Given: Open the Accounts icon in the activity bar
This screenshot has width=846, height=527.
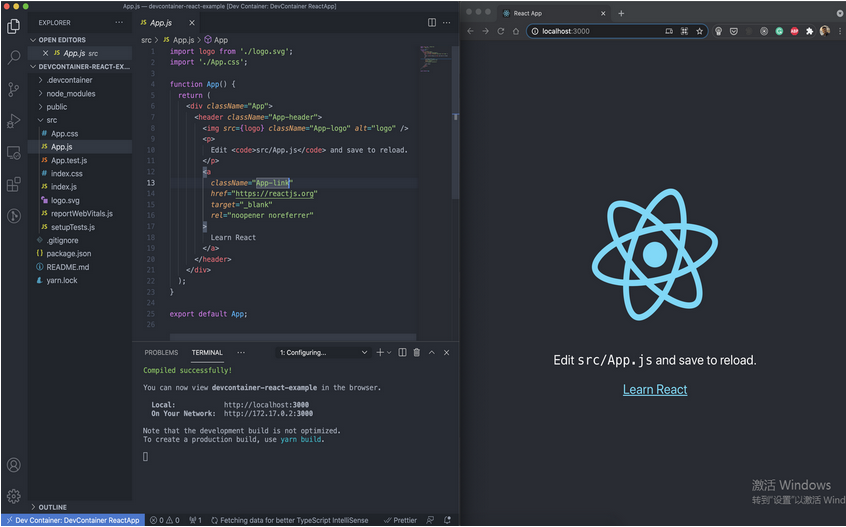Looking at the screenshot, I should [14, 465].
